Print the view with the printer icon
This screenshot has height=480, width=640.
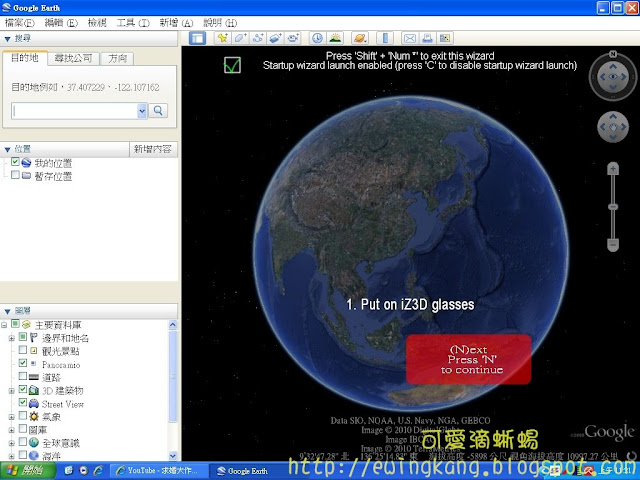(x=427, y=38)
